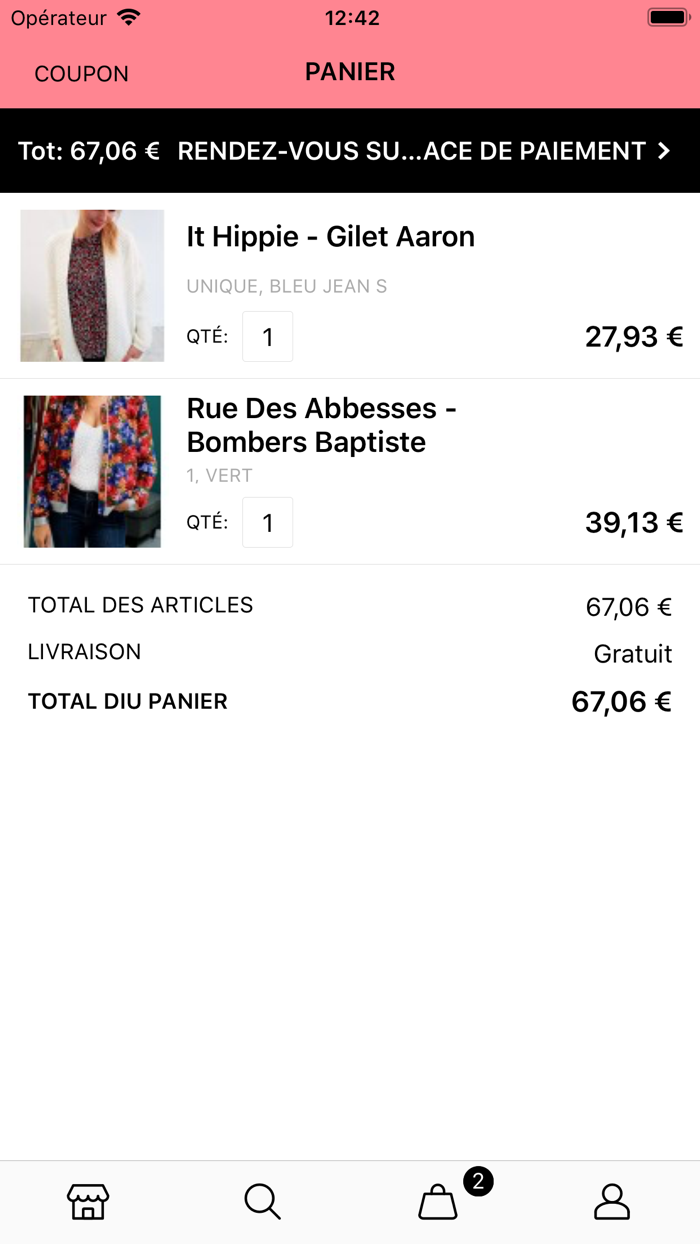The width and height of the screenshot is (700, 1244).
Task: Tap the chevron arrow on payment bar
Action: 664,151
